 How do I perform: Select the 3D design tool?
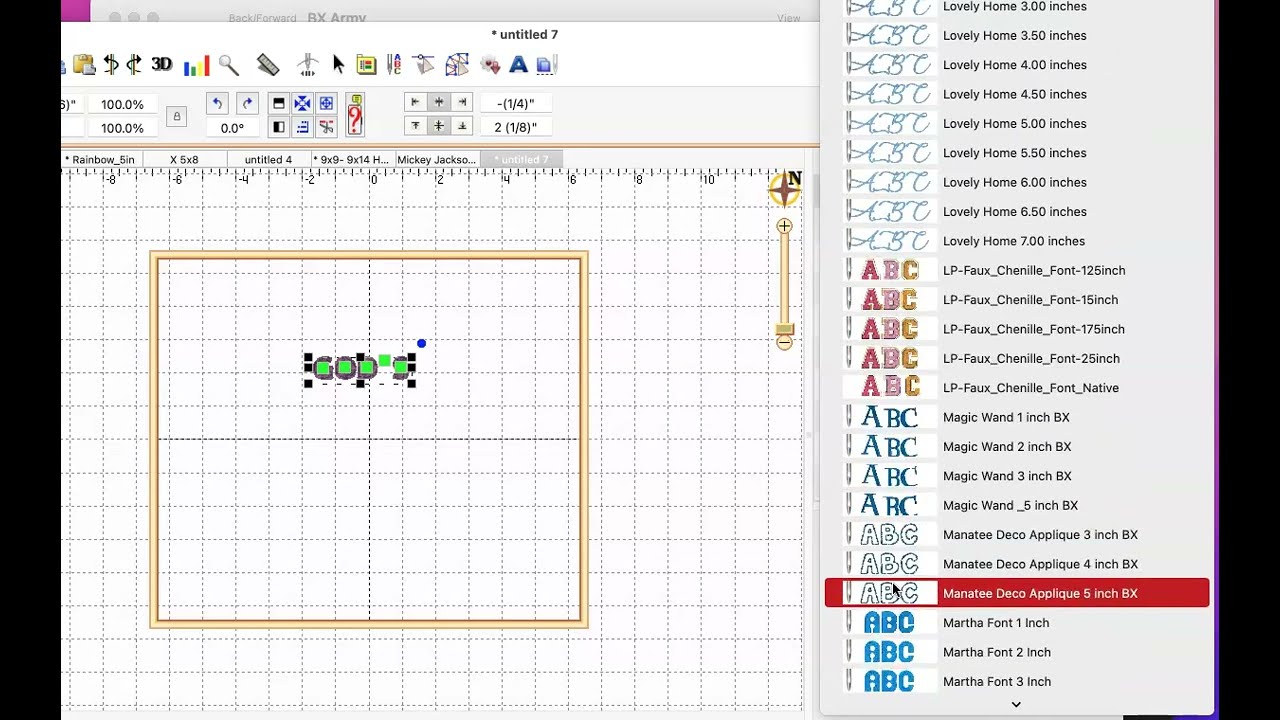161,64
